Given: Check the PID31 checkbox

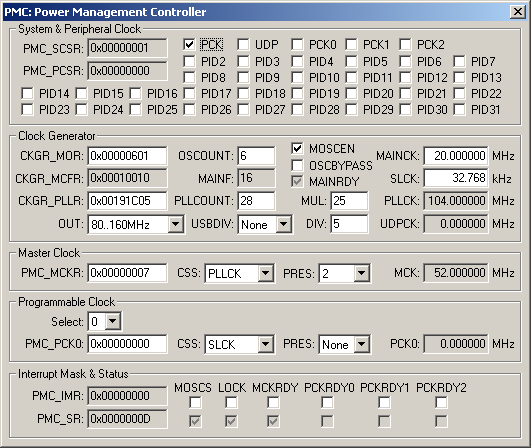Looking at the screenshot, I should point(459,109).
